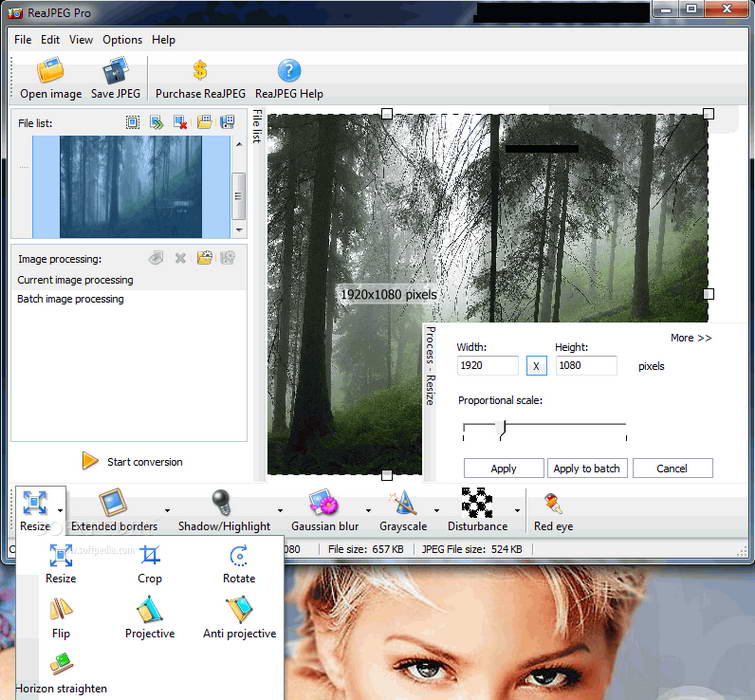Choose Projective in the popup menu
This screenshot has height=700, width=755.
tap(150, 618)
